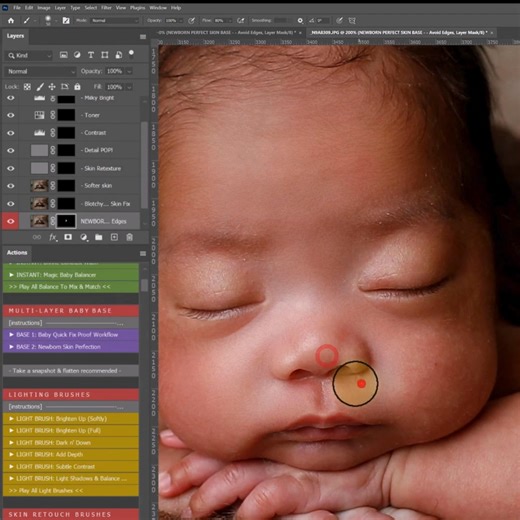Toggle pressure for opacity icon
Image resolution: width=520 pixels, height=520 pixels.
coord(191,21)
